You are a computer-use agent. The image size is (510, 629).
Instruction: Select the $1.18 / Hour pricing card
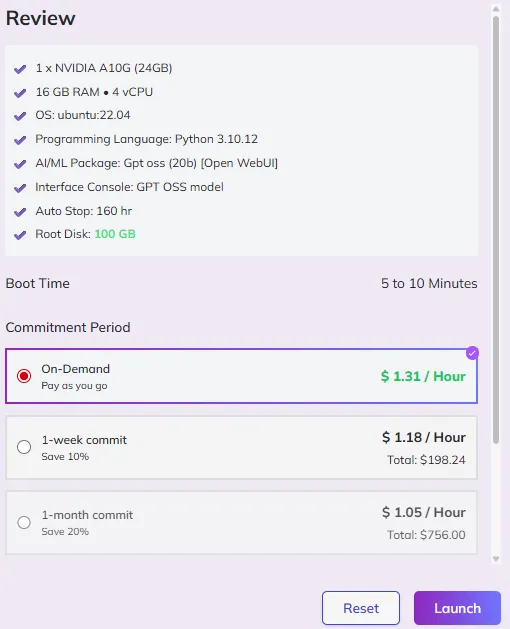click(241, 448)
